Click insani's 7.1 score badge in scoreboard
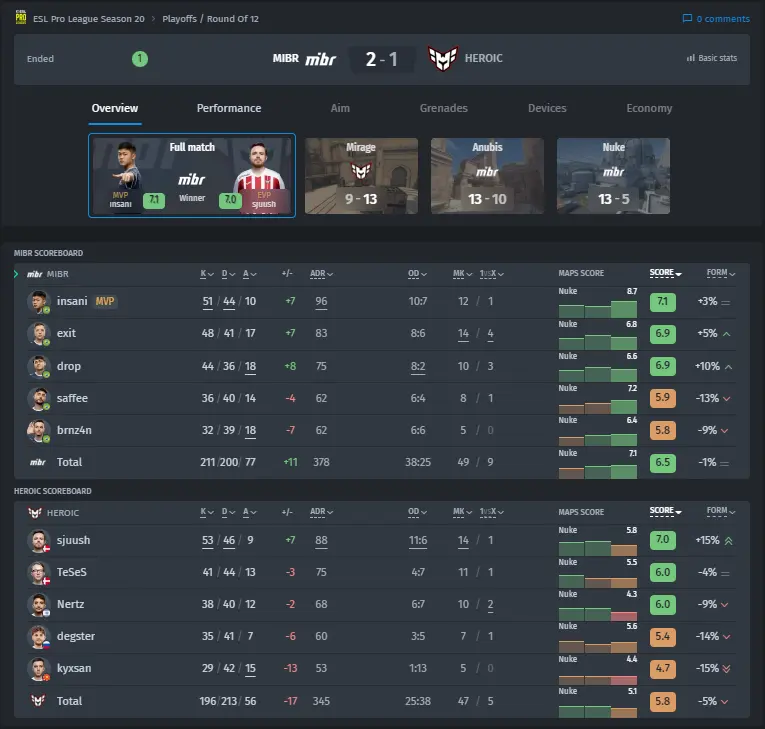Image resolution: width=765 pixels, height=729 pixels. tap(663, 302)
